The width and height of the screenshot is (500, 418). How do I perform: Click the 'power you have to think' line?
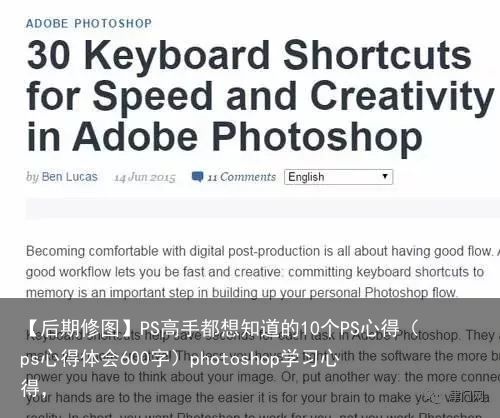tap(263, 377)
